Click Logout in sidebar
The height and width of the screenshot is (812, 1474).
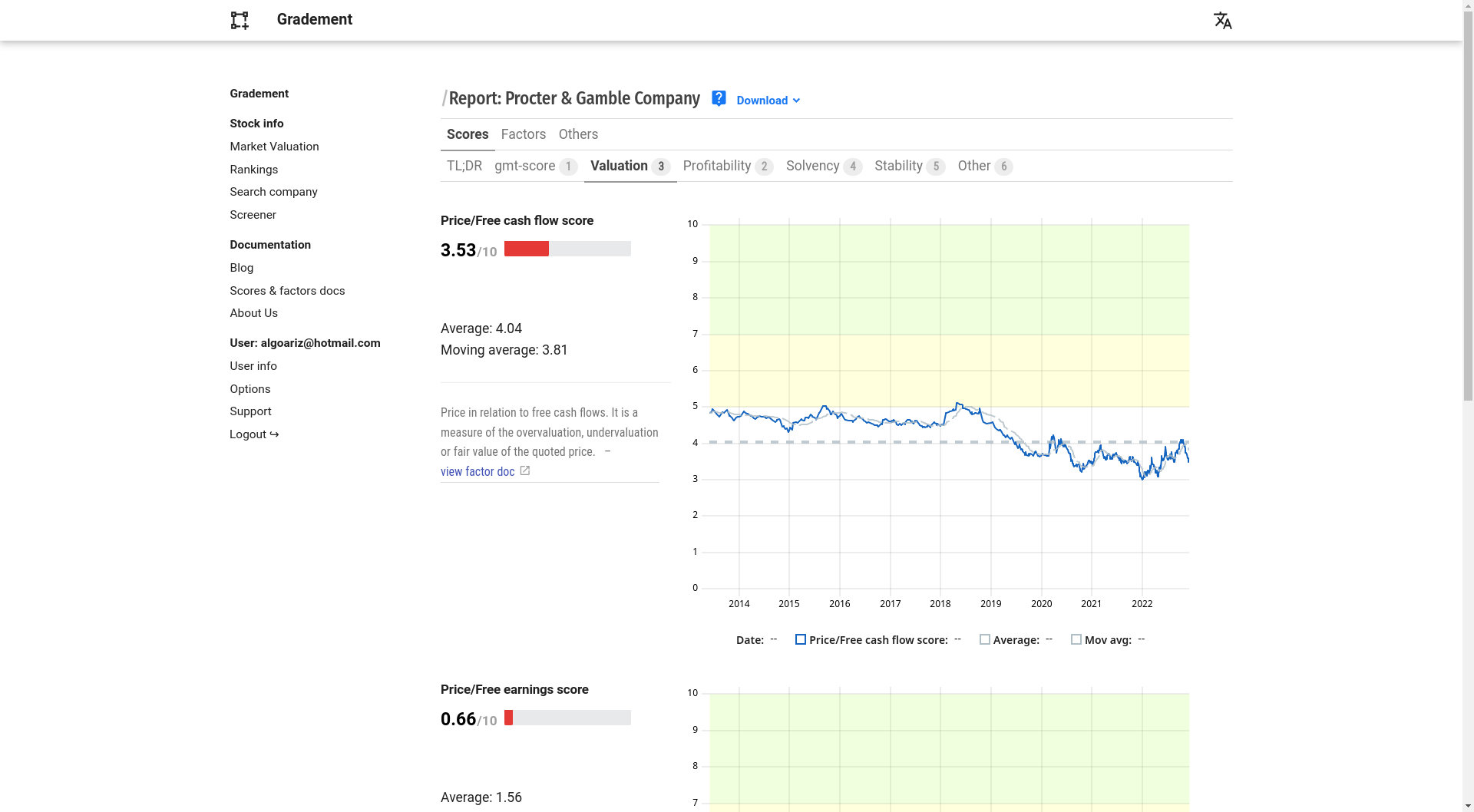[x=254, y=434]
